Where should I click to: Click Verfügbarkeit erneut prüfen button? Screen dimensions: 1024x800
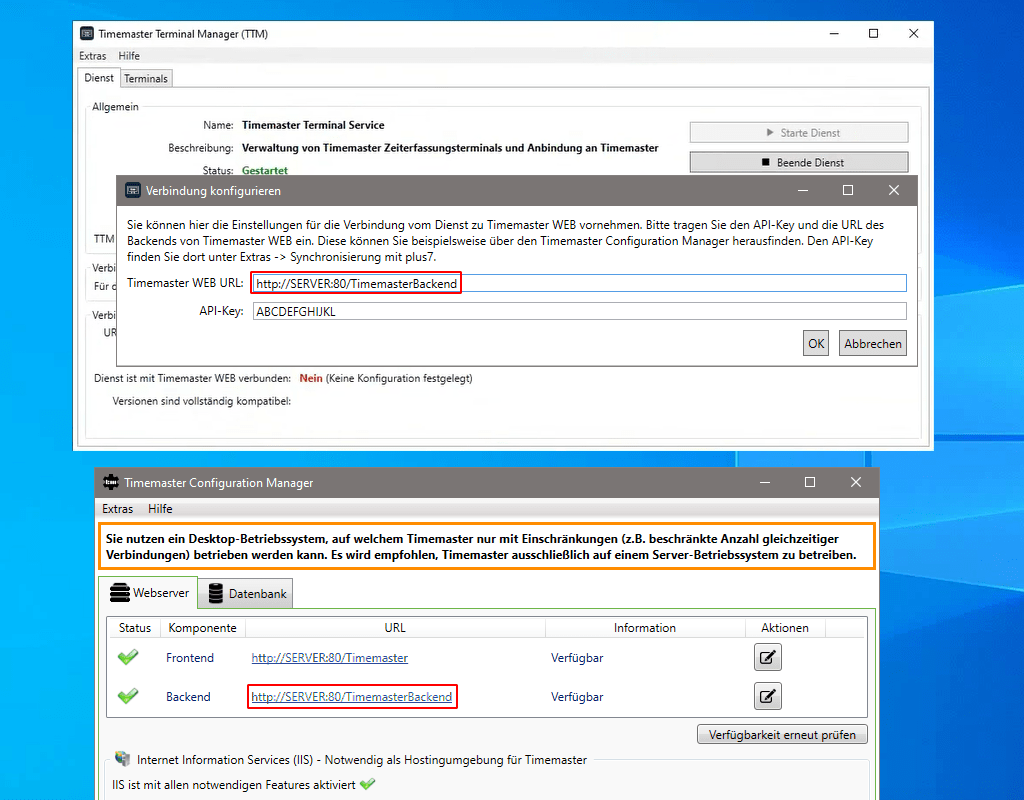pos(782,735)
